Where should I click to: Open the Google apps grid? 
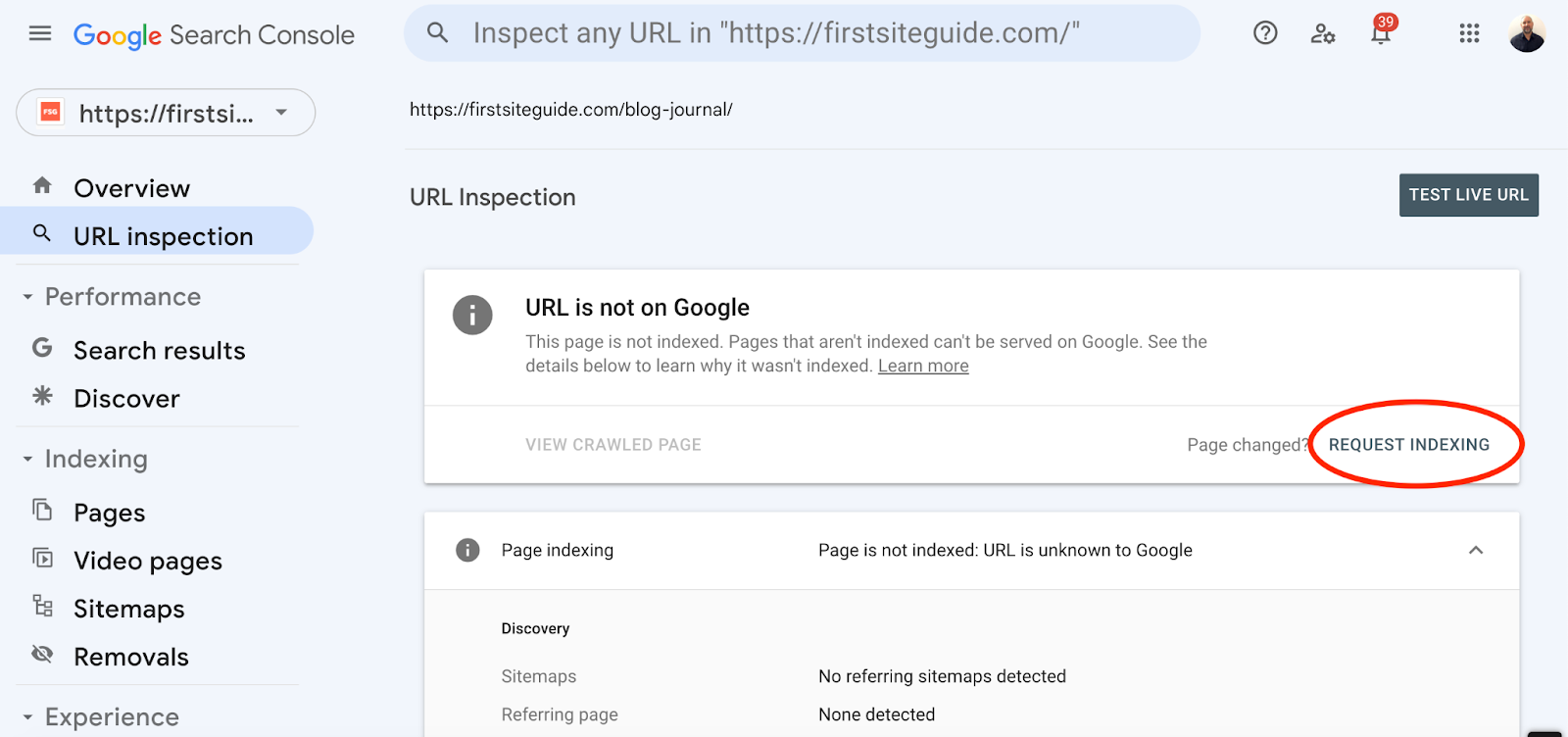coord(1469,34)
